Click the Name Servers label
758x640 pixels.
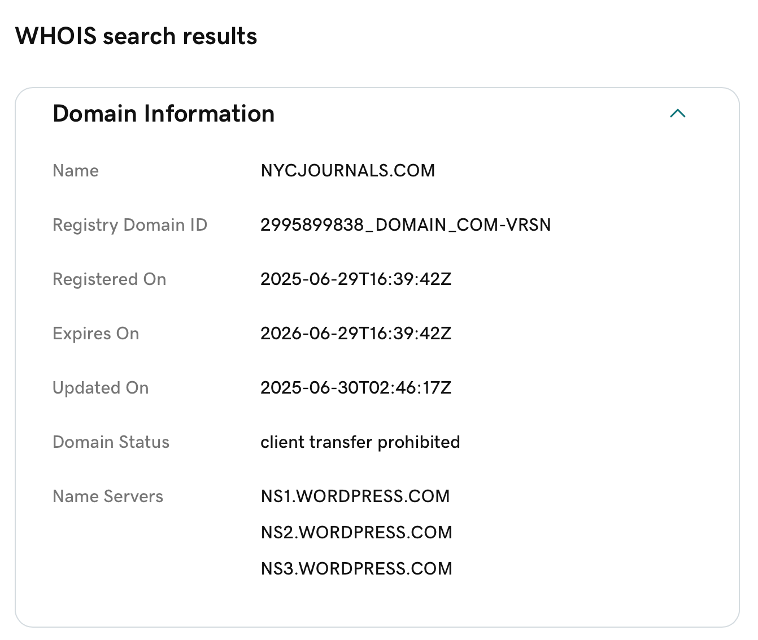[107, 496]
